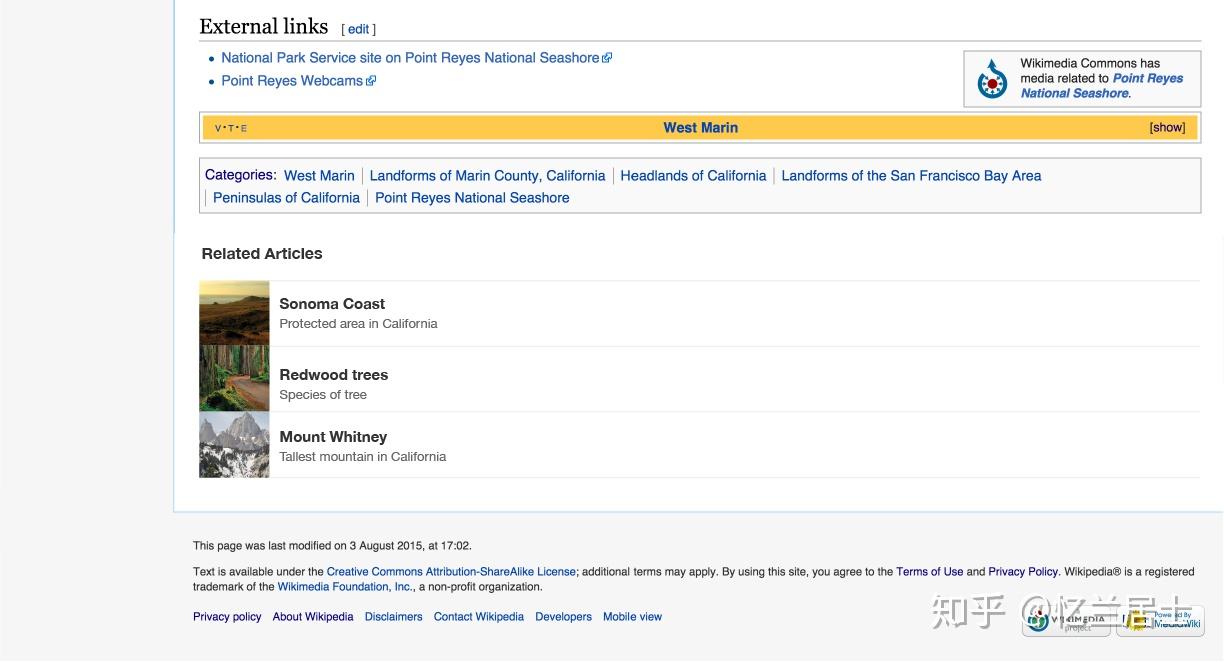Click the Wikimedia Commons logo icon

(992, 79)
